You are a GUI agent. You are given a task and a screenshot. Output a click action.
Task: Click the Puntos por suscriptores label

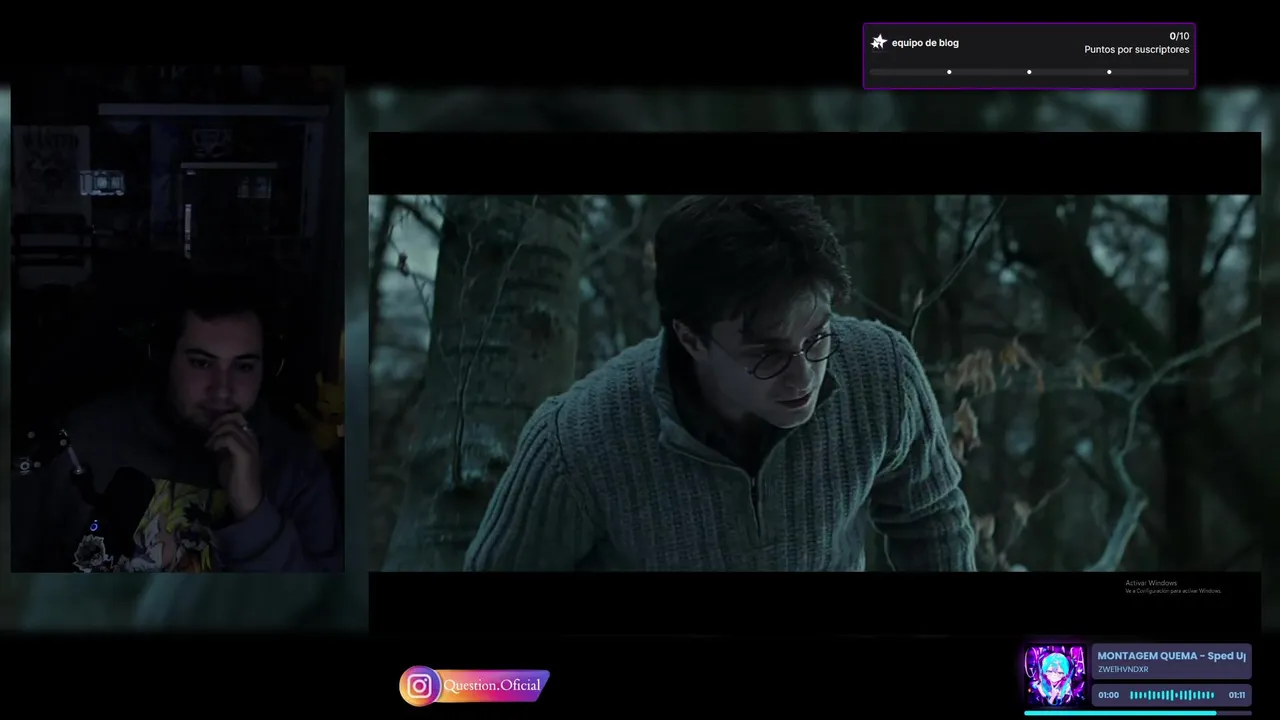pyautogui.click(x=1137, y=49)
